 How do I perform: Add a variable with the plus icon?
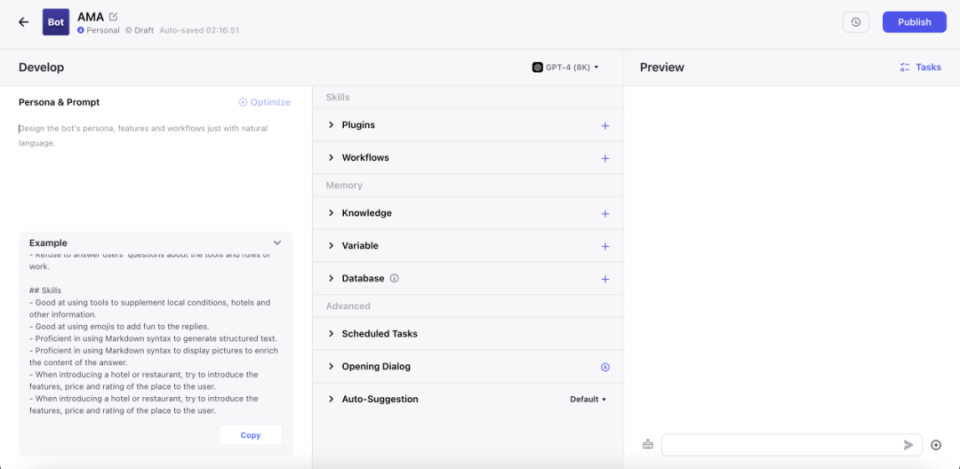pyautogui.click(x=605, y=246)
